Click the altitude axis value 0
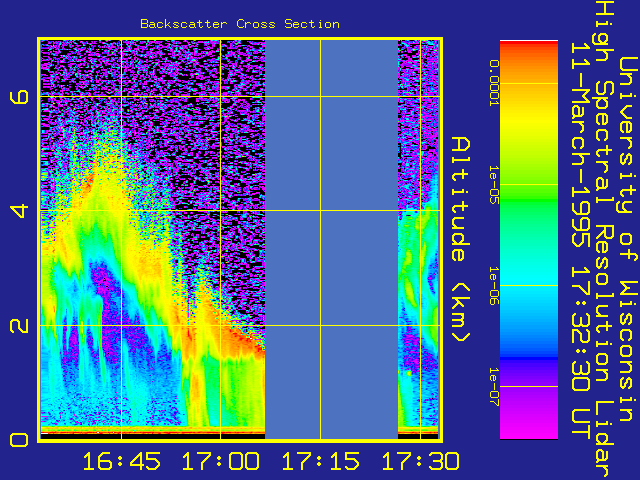The width and height of the screenshot is (640, 480). click(x=19, y=440)
